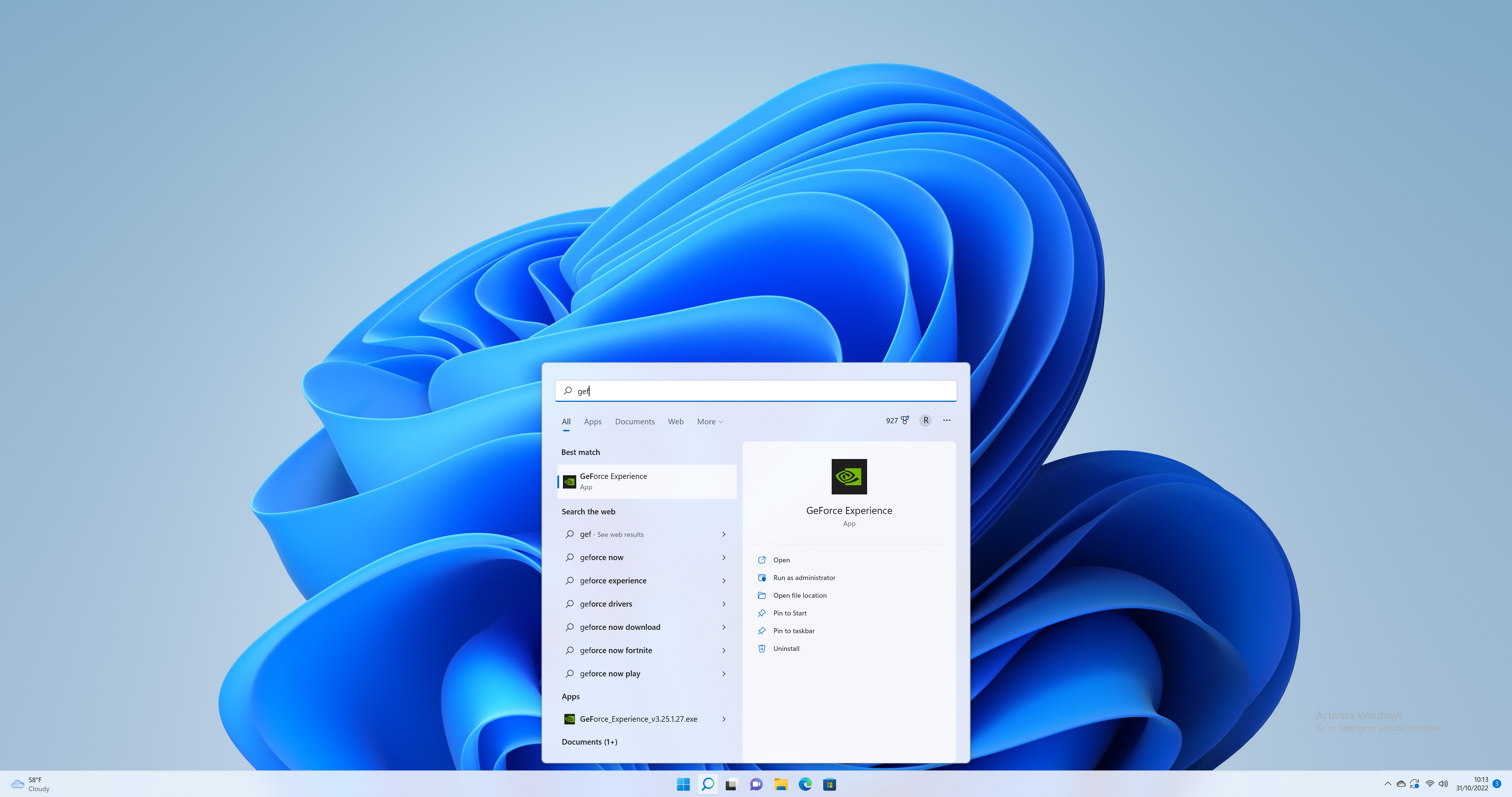Click the 'GeForce Experience' title in details pane

(849, 511)
